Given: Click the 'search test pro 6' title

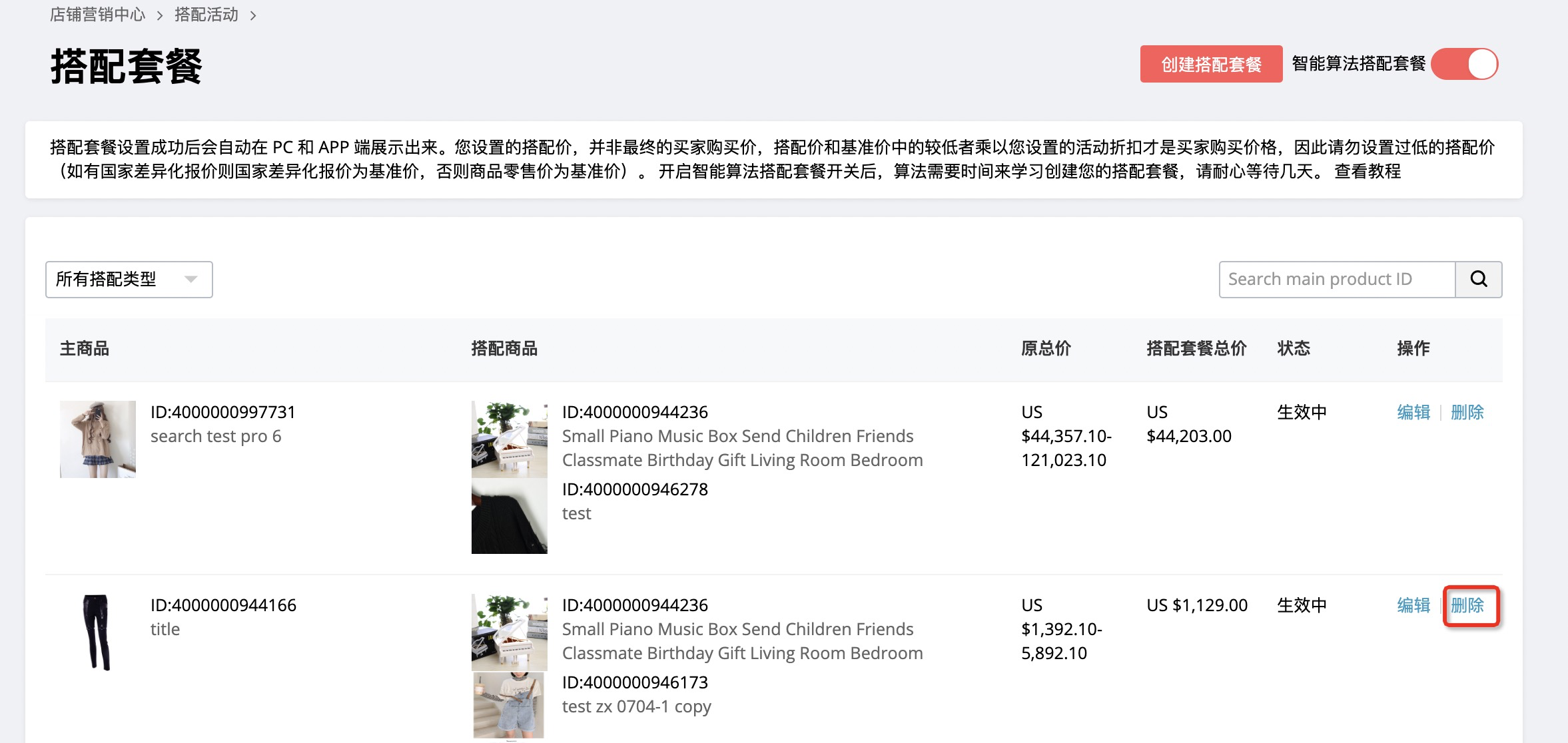Looking at the screenshot, I should (x=216, y=436).
